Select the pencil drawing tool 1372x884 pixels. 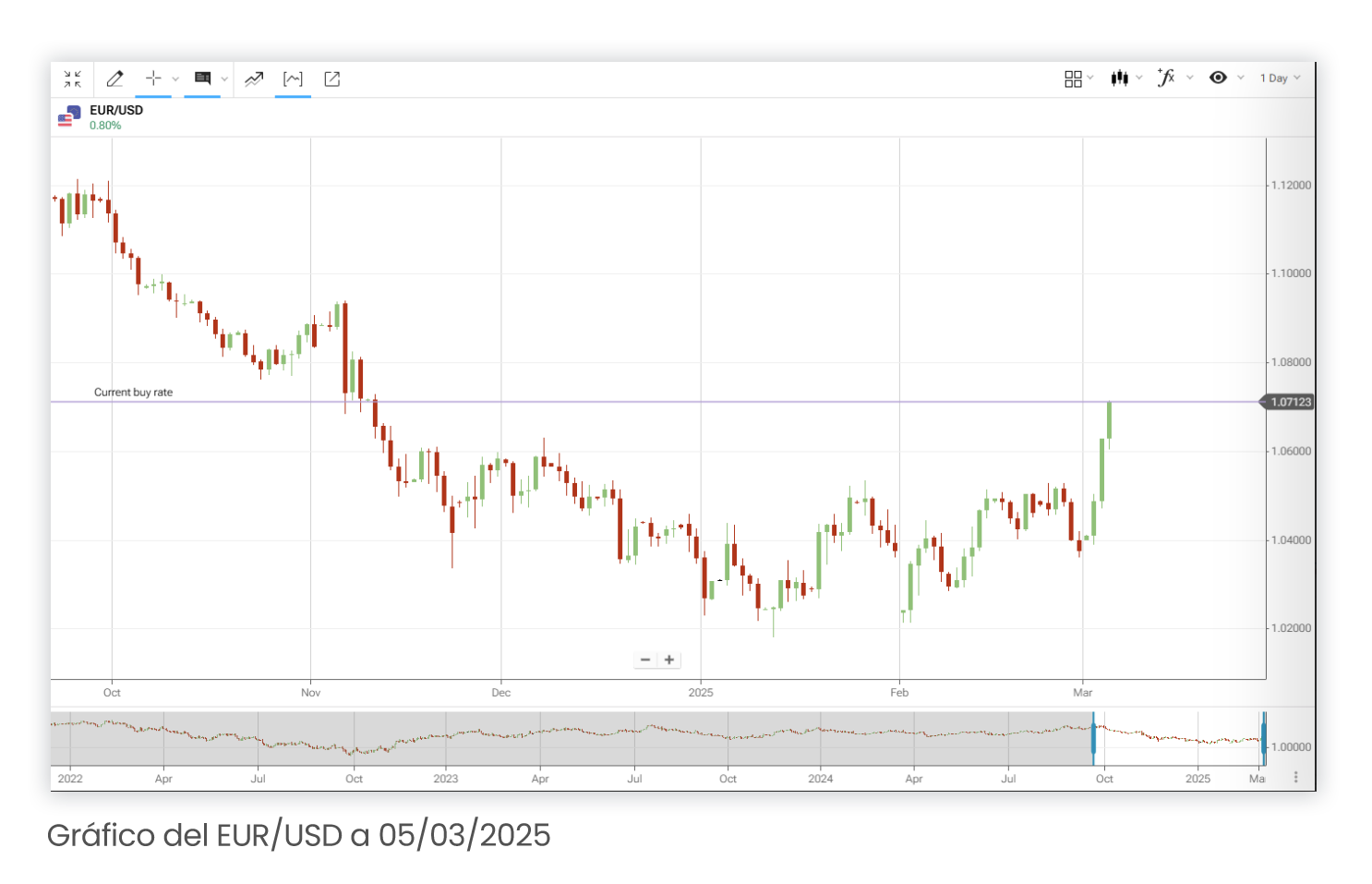(114, 79)
